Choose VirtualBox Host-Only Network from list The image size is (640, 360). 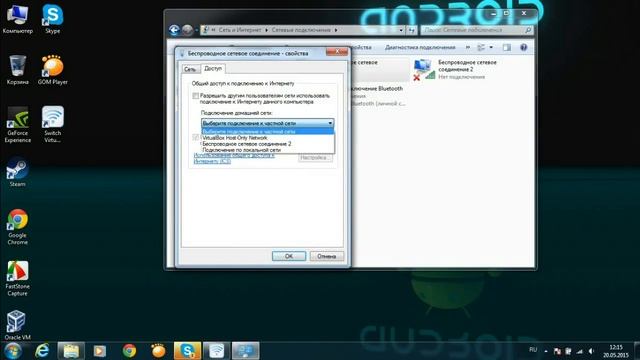[268, 138]
